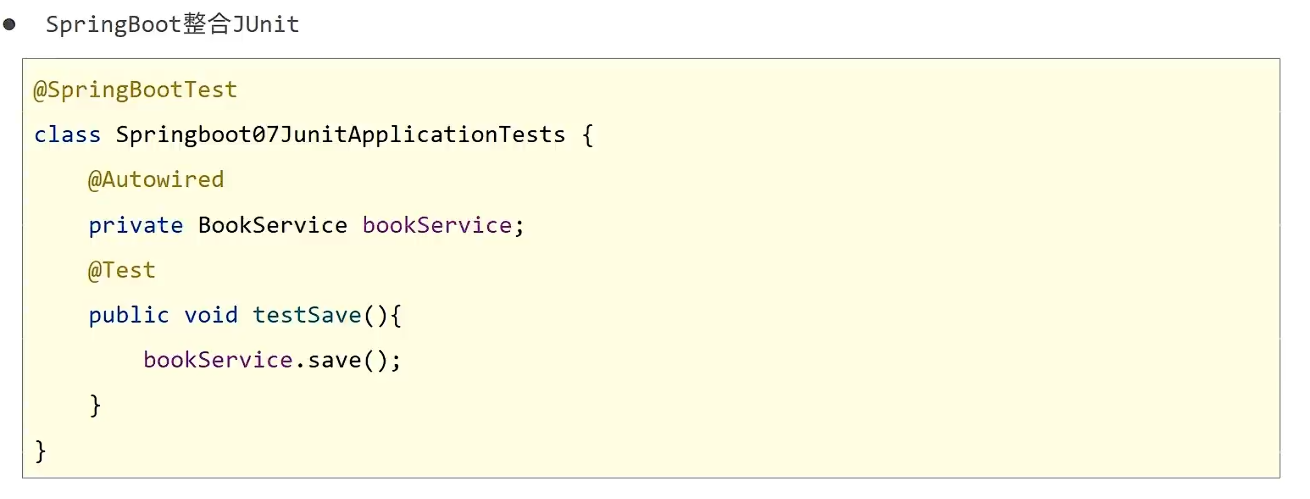Click the final closing brace of the class

point(41,451)
